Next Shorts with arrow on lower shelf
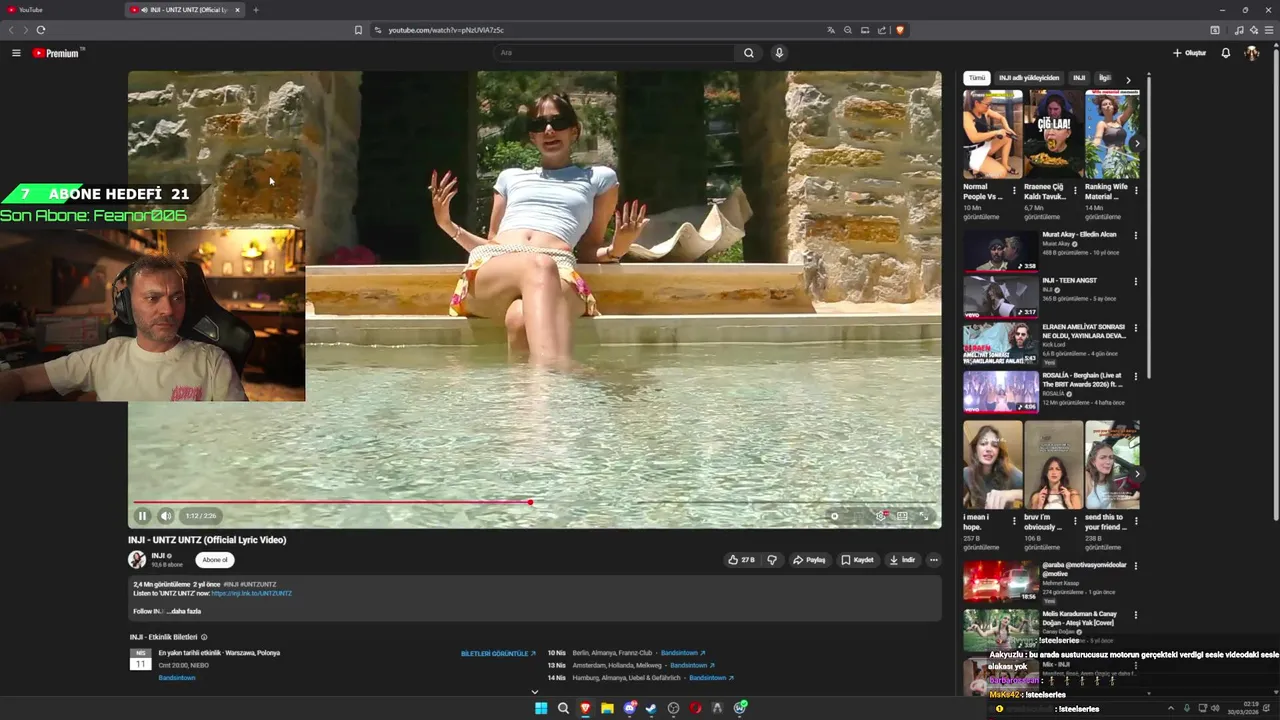Image resolution: width=1280 pixels, height=720 pixels. click(x=1137, y=474)
